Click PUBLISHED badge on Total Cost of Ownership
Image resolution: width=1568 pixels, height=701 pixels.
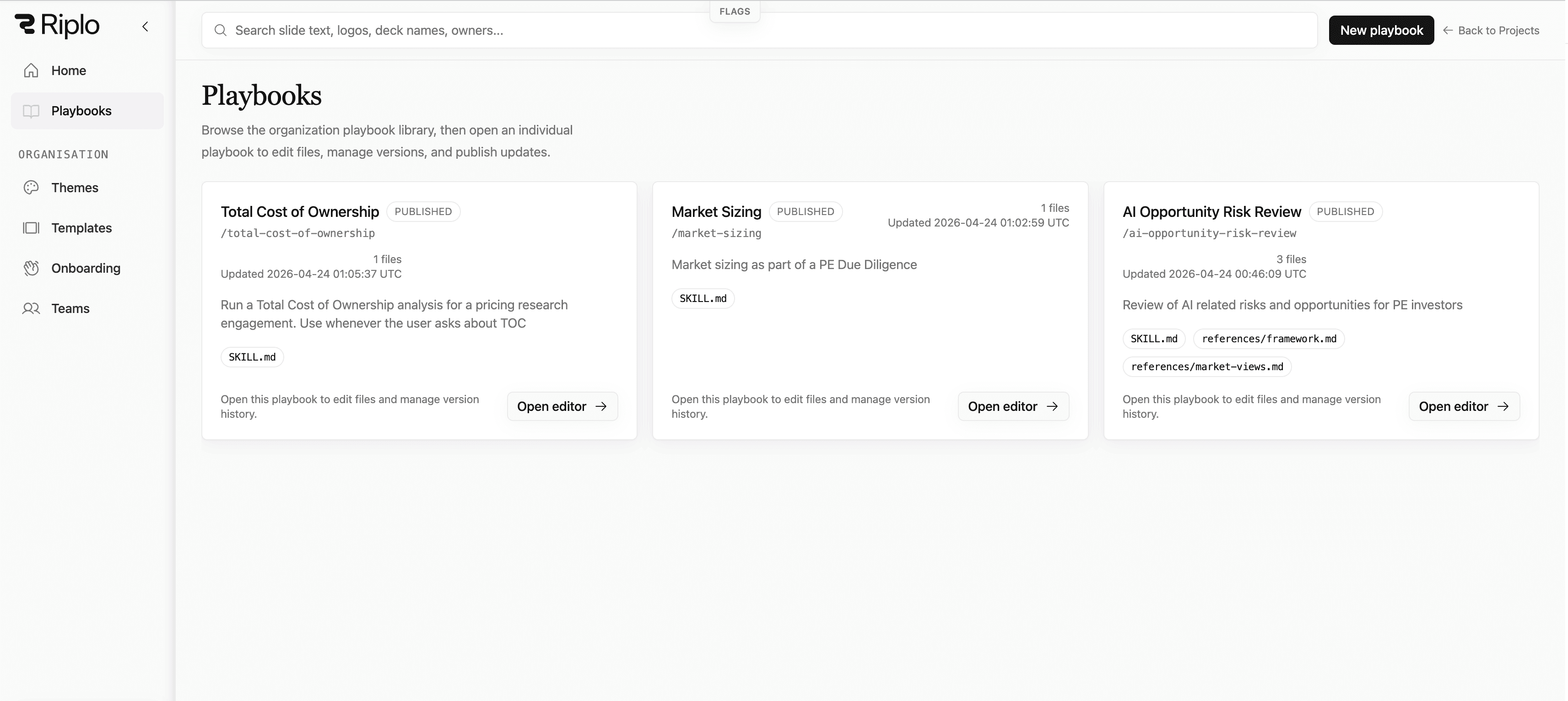tap(423, 212)
